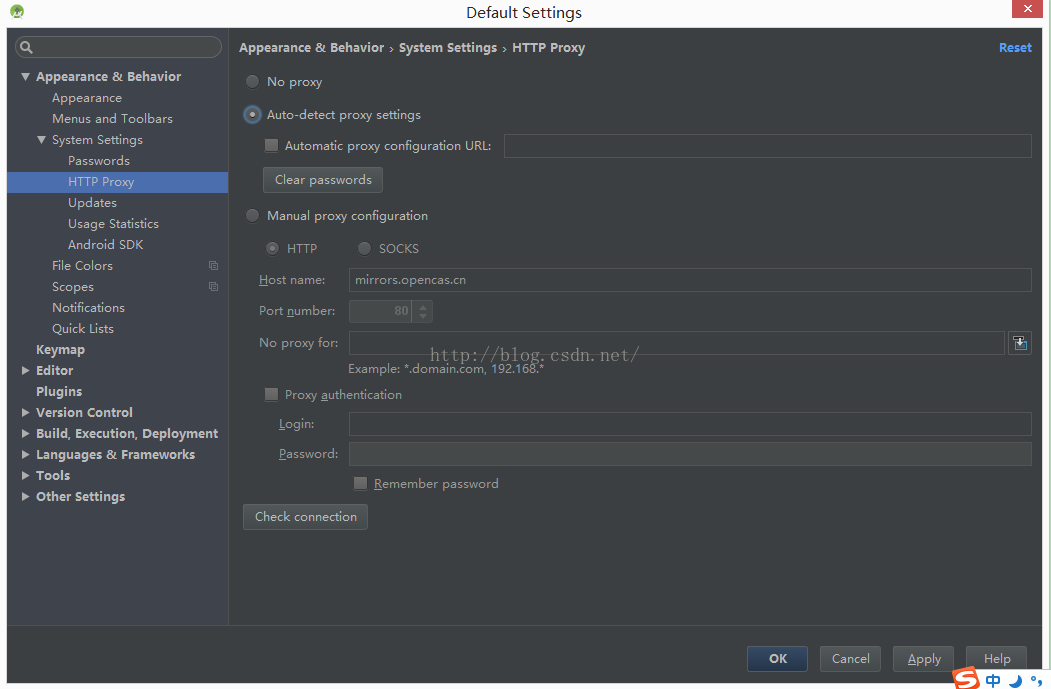Choose HTTP proxy type radio
Screen dimensions: 1051x689
[273, 249]
